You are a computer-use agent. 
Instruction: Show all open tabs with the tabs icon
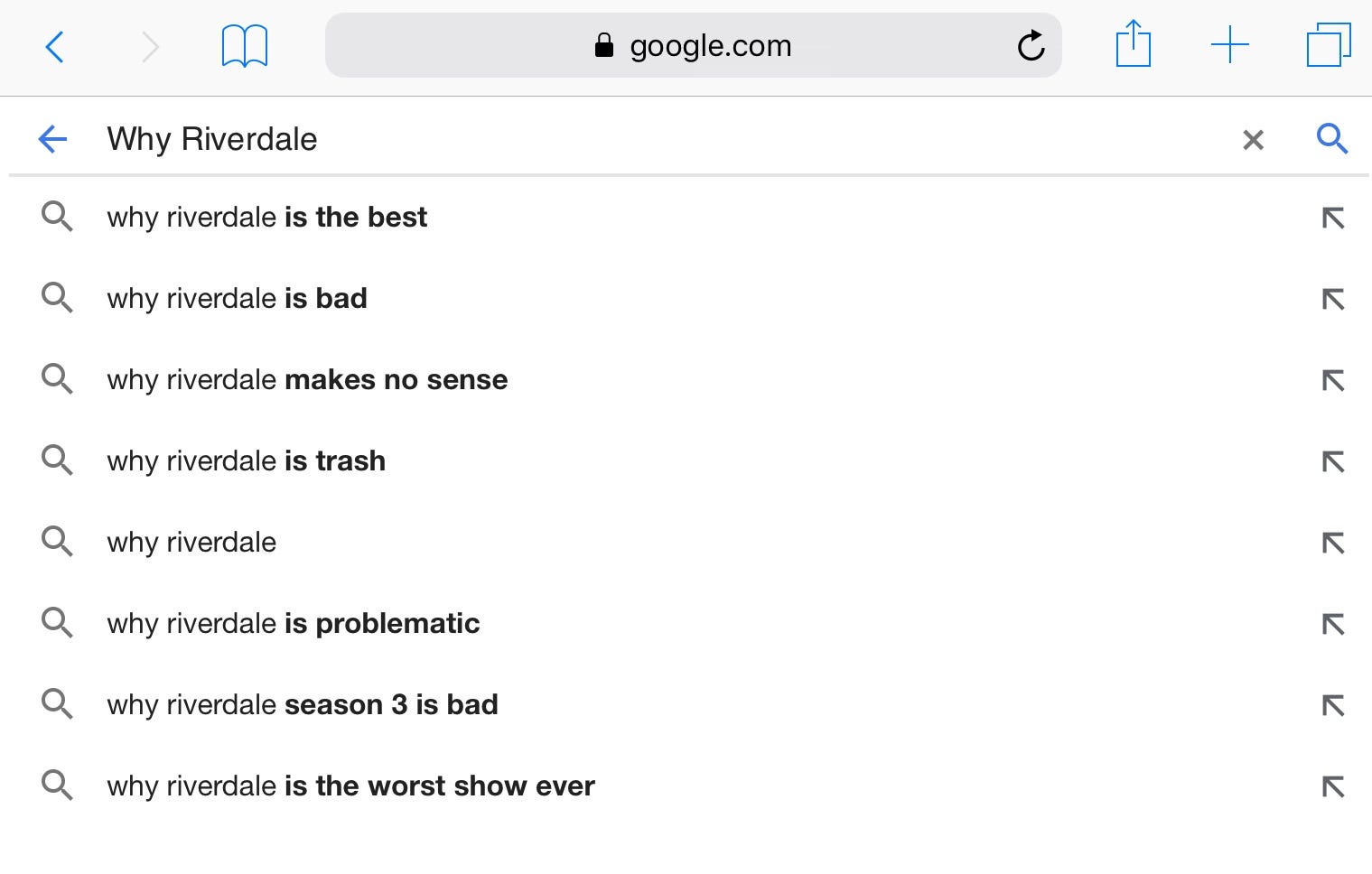1329,45
